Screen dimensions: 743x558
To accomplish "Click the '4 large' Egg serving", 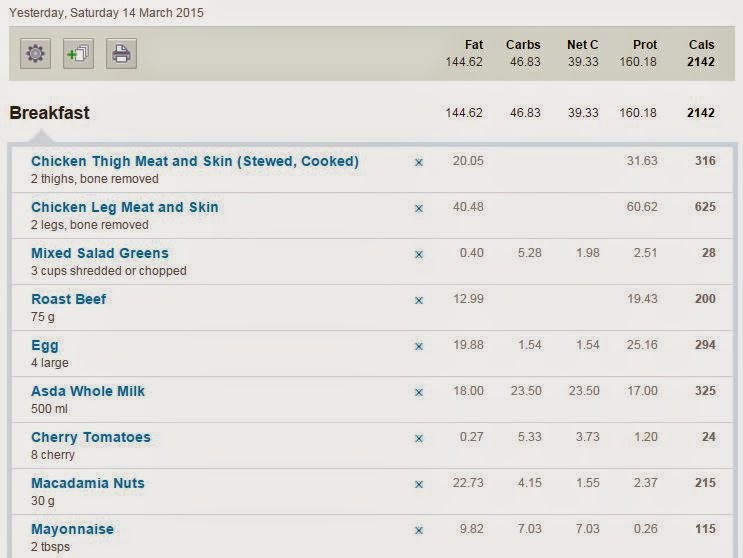I will click(50, 363).
